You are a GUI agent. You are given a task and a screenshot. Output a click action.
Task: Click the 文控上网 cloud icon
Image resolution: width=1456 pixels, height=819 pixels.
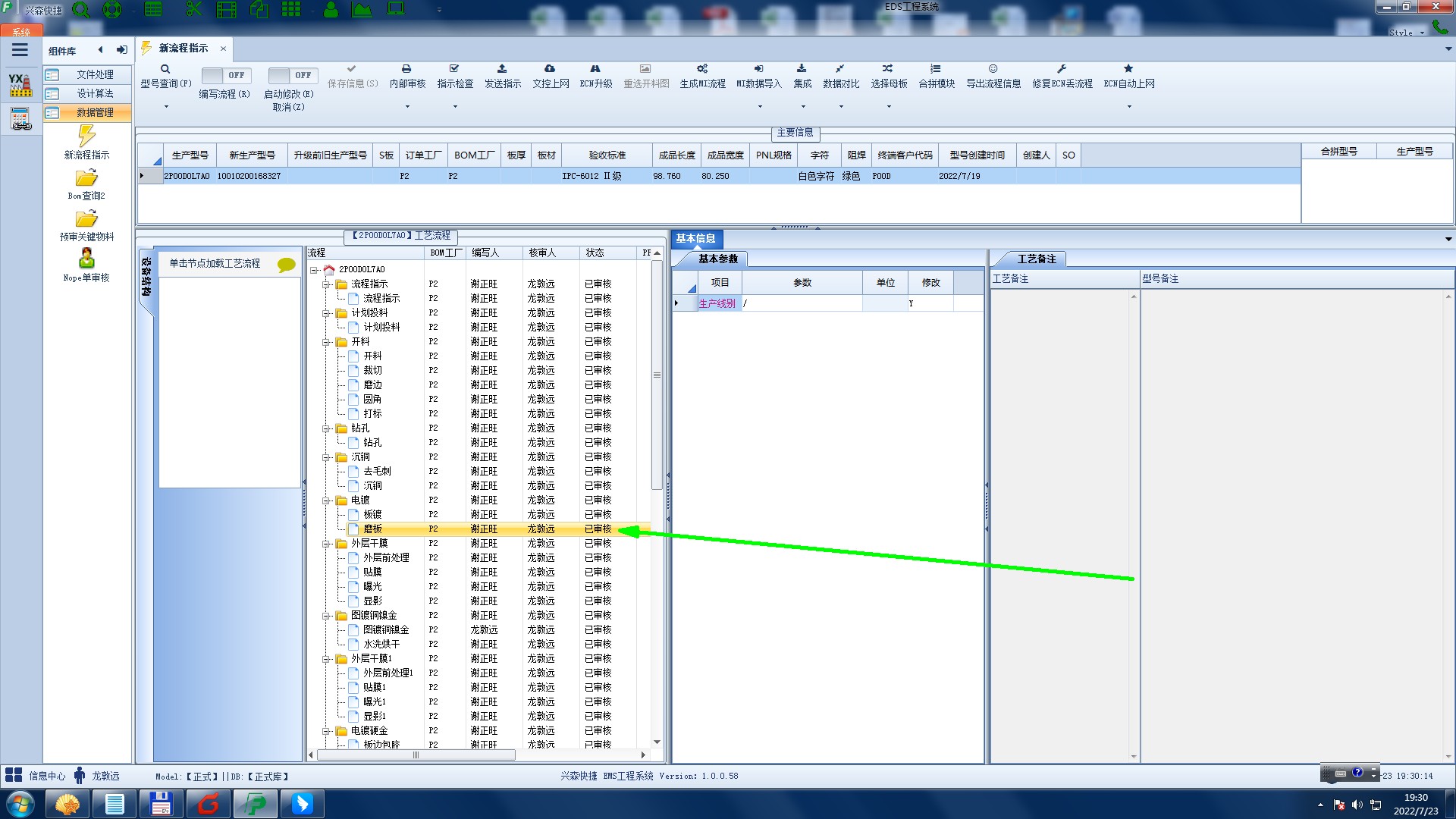tap(550, 69)
